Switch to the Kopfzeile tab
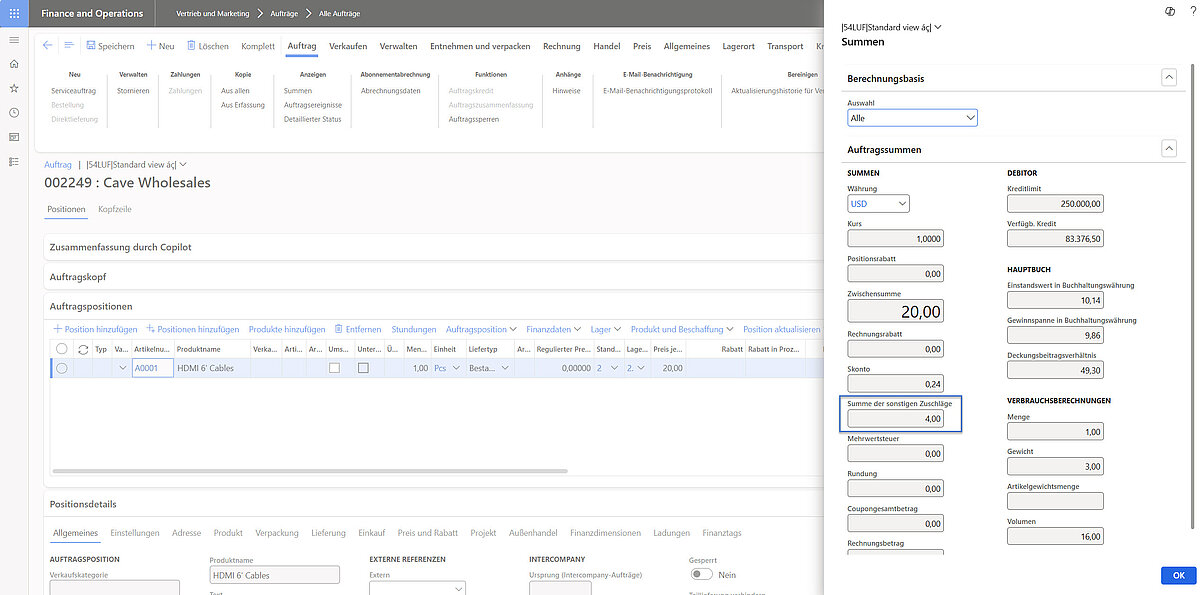1200x595 pixels. click(x=115, y=209)
